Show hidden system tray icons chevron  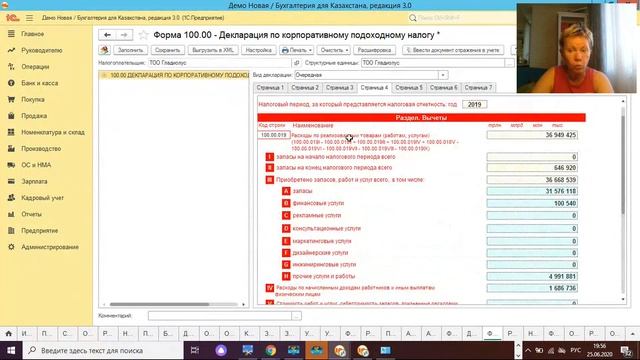click(528, 350)
